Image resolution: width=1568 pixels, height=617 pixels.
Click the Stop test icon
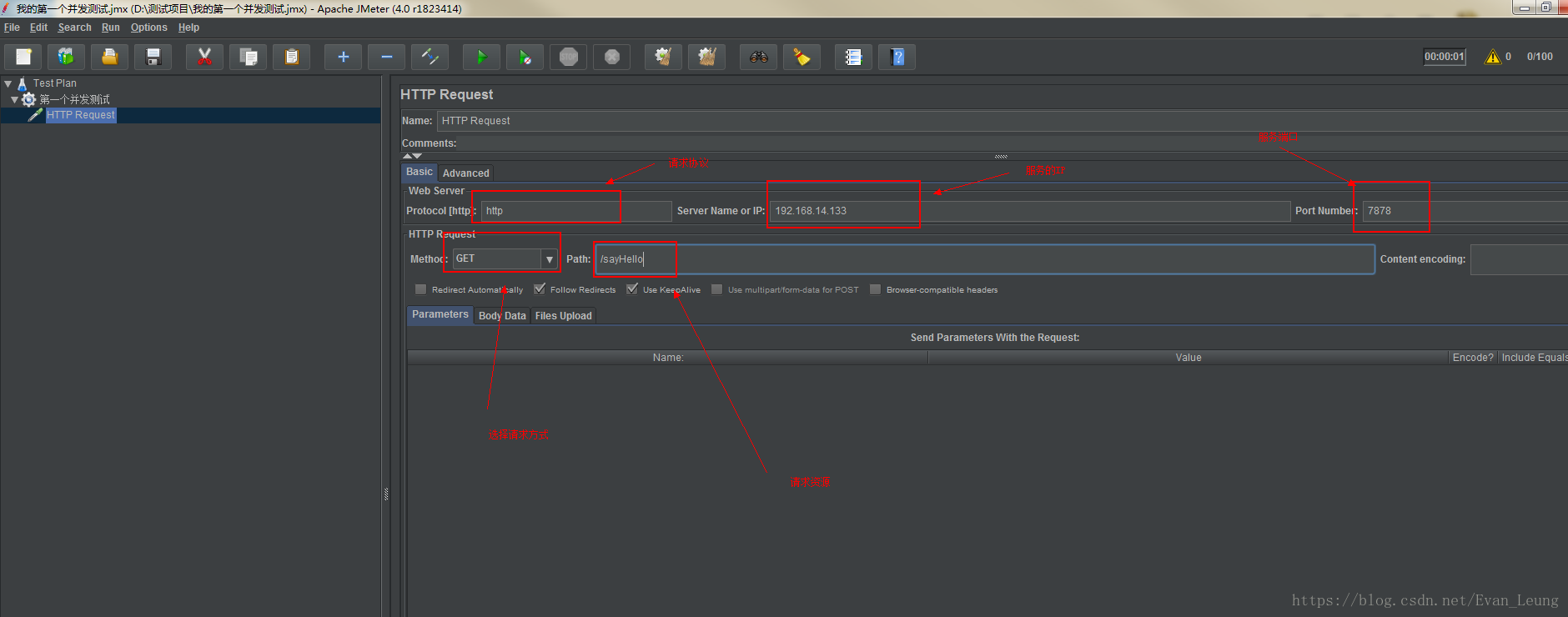coord(568,57)
